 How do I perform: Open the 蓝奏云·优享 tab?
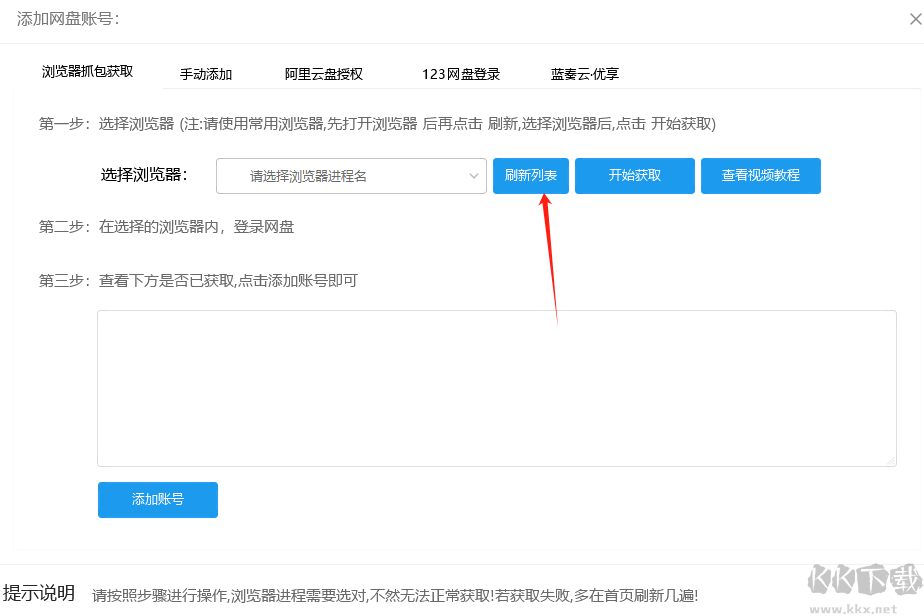coord(584,73)
